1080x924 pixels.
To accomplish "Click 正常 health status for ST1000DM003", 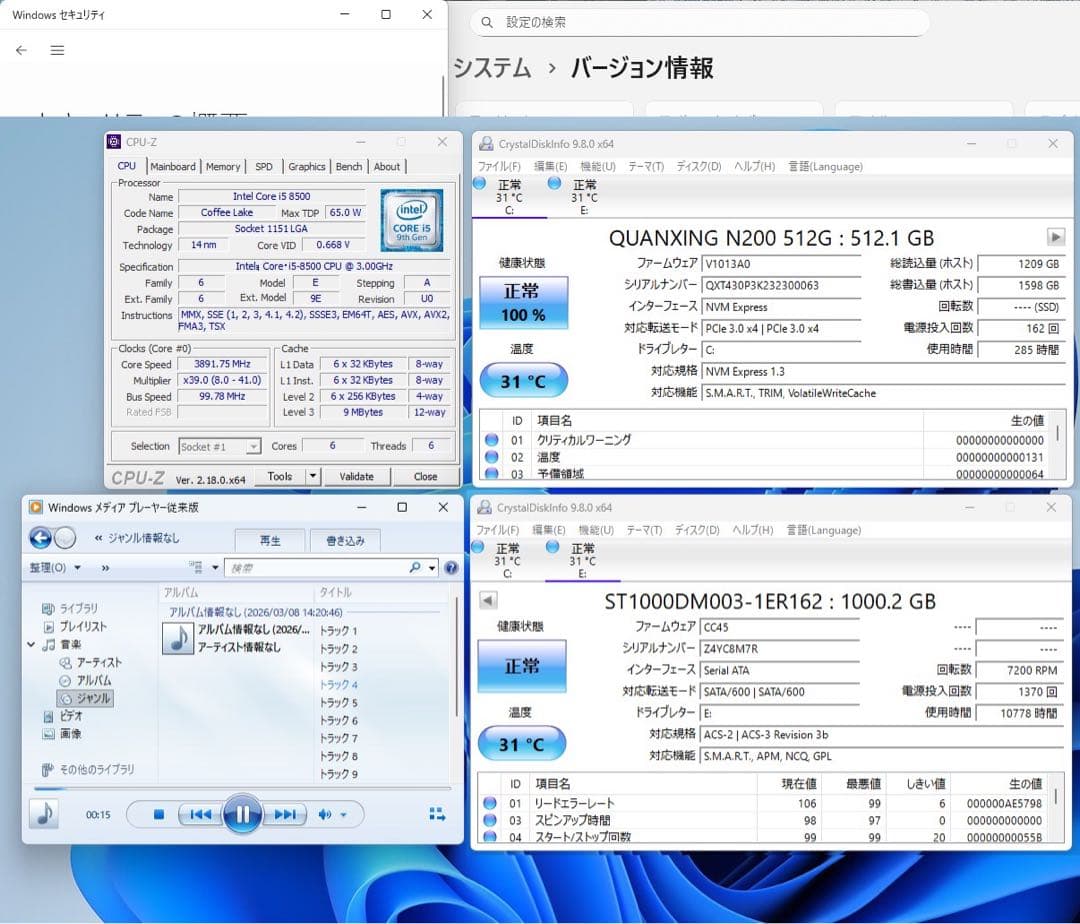I will [521, 666].
